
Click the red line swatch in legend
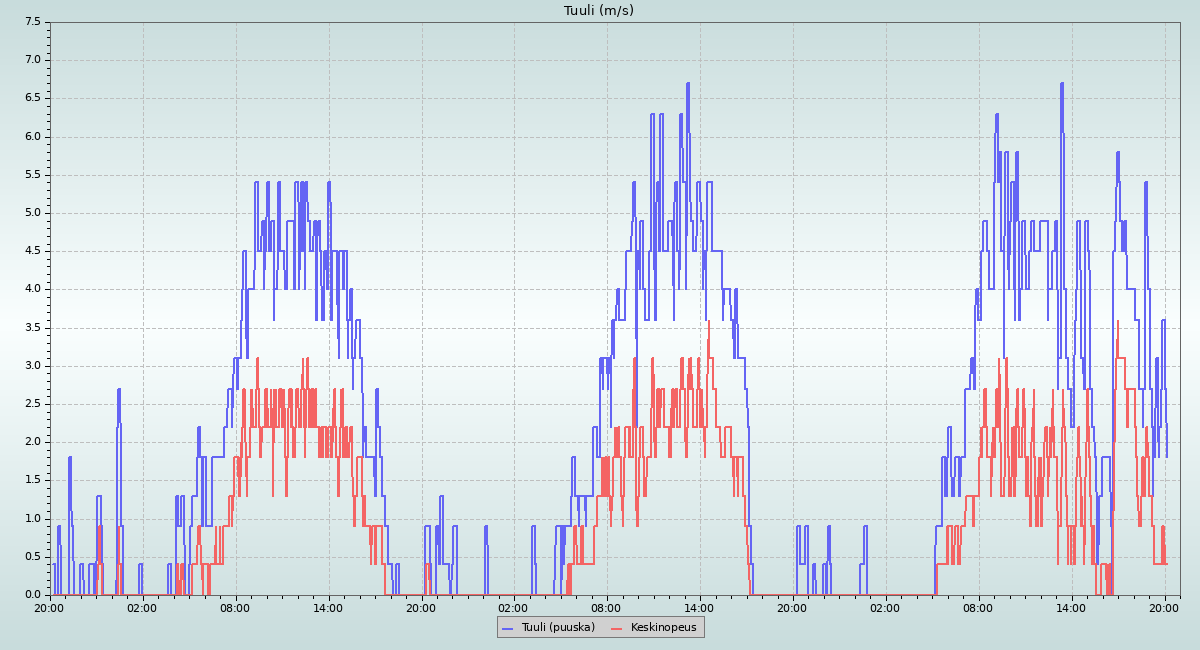point(617,627)
